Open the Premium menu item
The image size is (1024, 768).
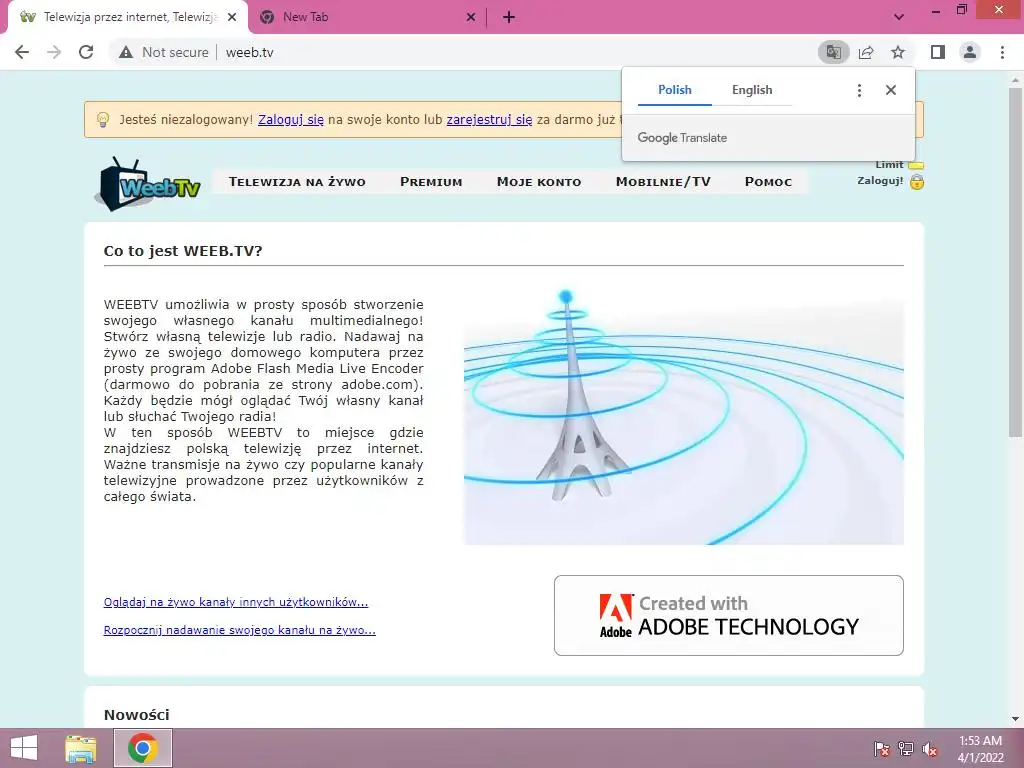(x=431, y=182)
